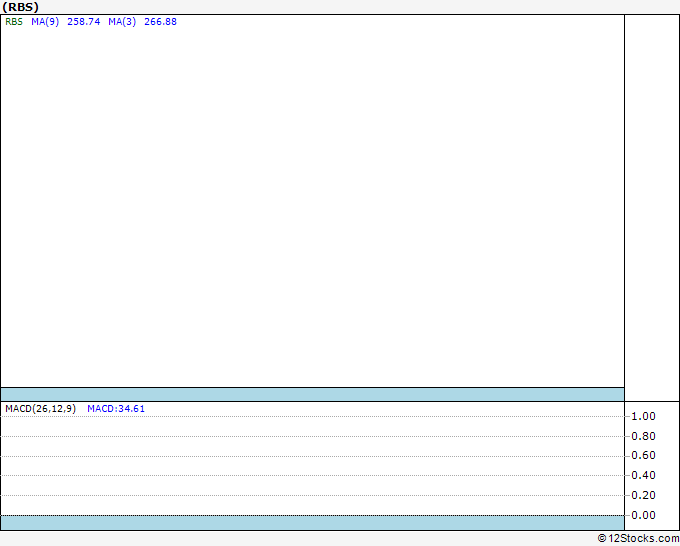Click the 0.20 axis label

pos(643,495)
